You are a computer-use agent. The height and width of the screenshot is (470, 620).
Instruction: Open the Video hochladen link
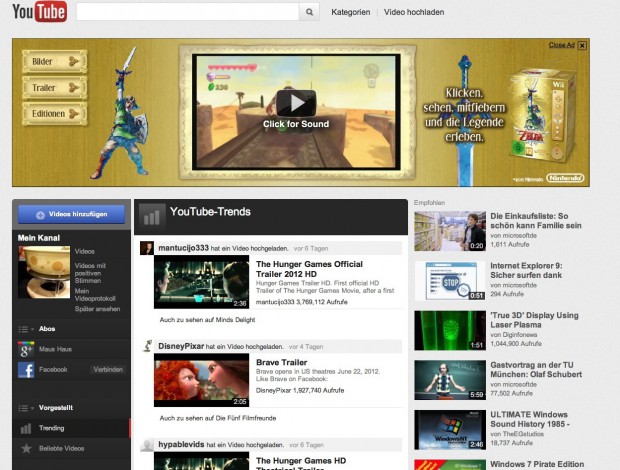pos(414,12)
